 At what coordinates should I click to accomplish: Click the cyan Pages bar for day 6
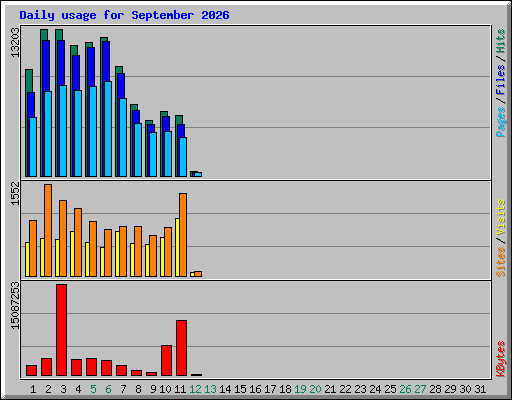[x=108, y=129]
